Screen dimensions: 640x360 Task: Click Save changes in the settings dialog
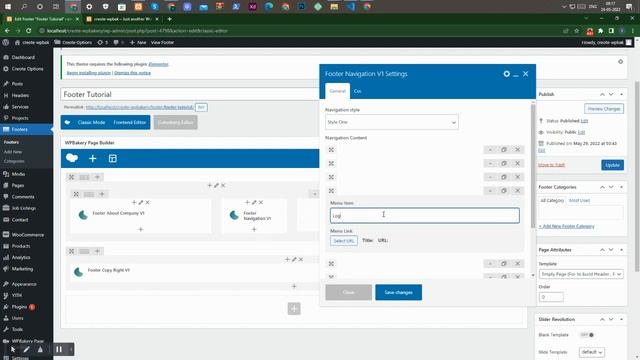coord(398,293)
